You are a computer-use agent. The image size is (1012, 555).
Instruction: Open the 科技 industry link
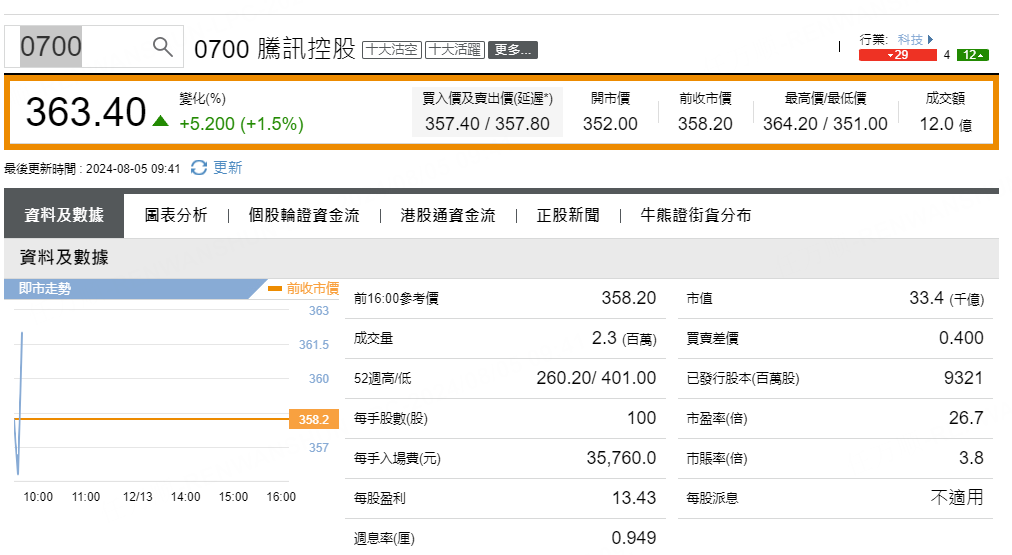pos(910,39)
